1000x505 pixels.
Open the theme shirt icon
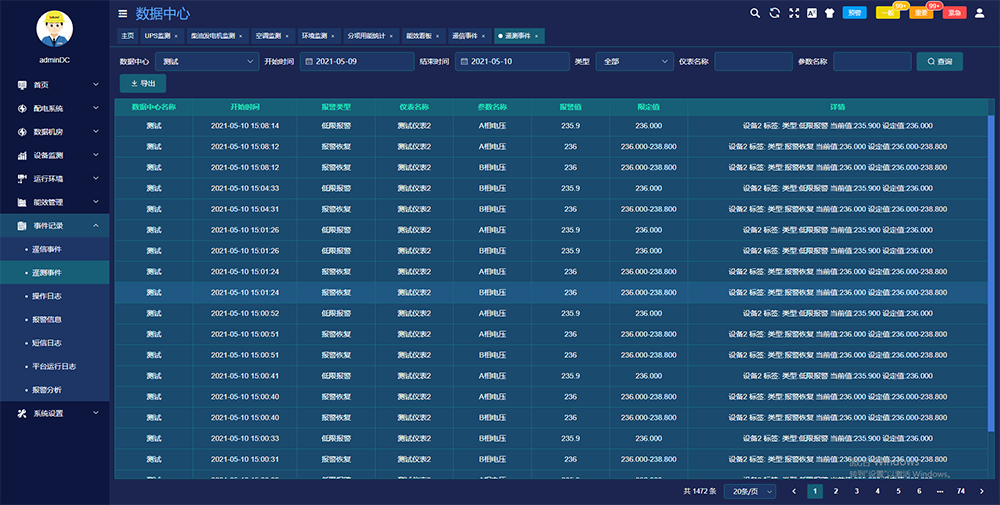click(x=829, y=13)
